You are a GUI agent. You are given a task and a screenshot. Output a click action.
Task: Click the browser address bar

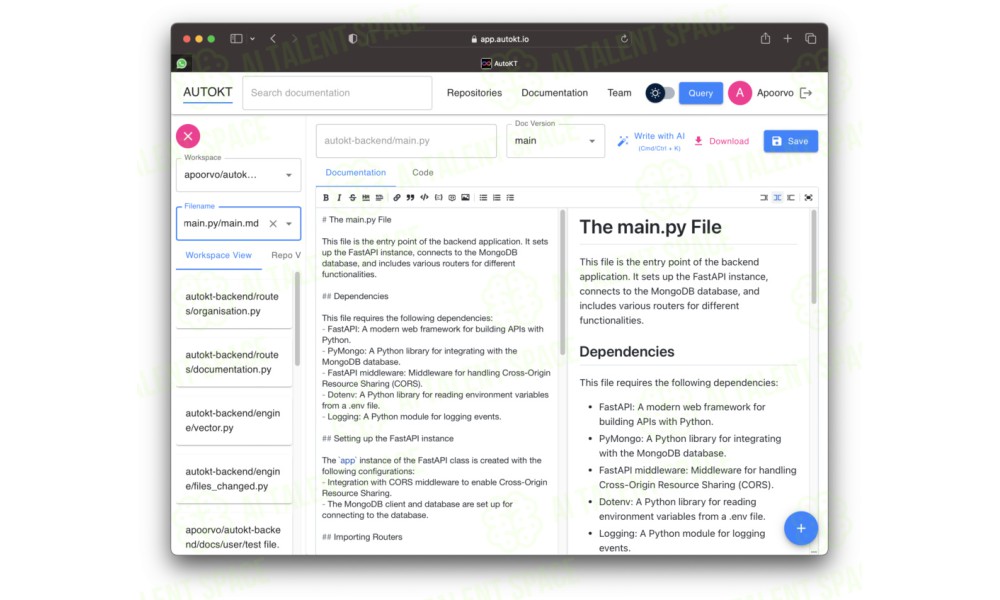pos(501,39)
